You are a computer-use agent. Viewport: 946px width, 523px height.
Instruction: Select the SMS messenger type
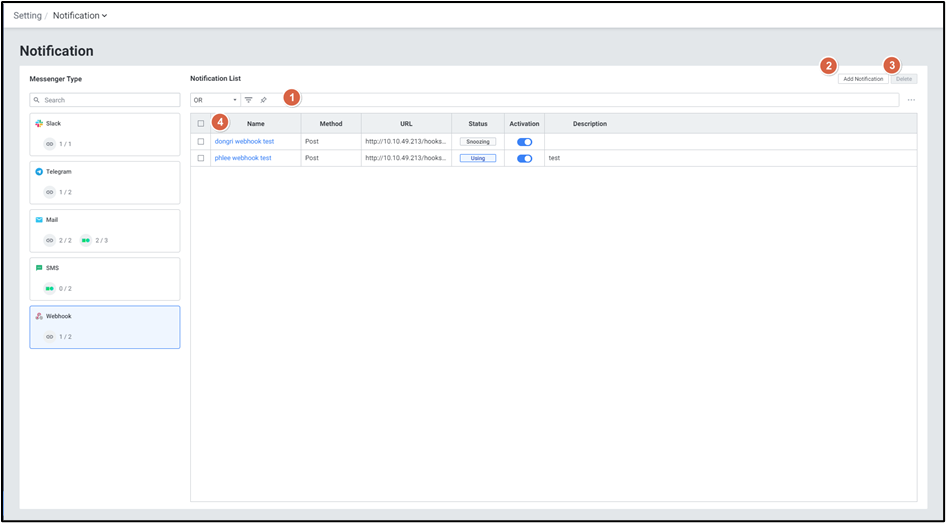click(x=104, y=278)
